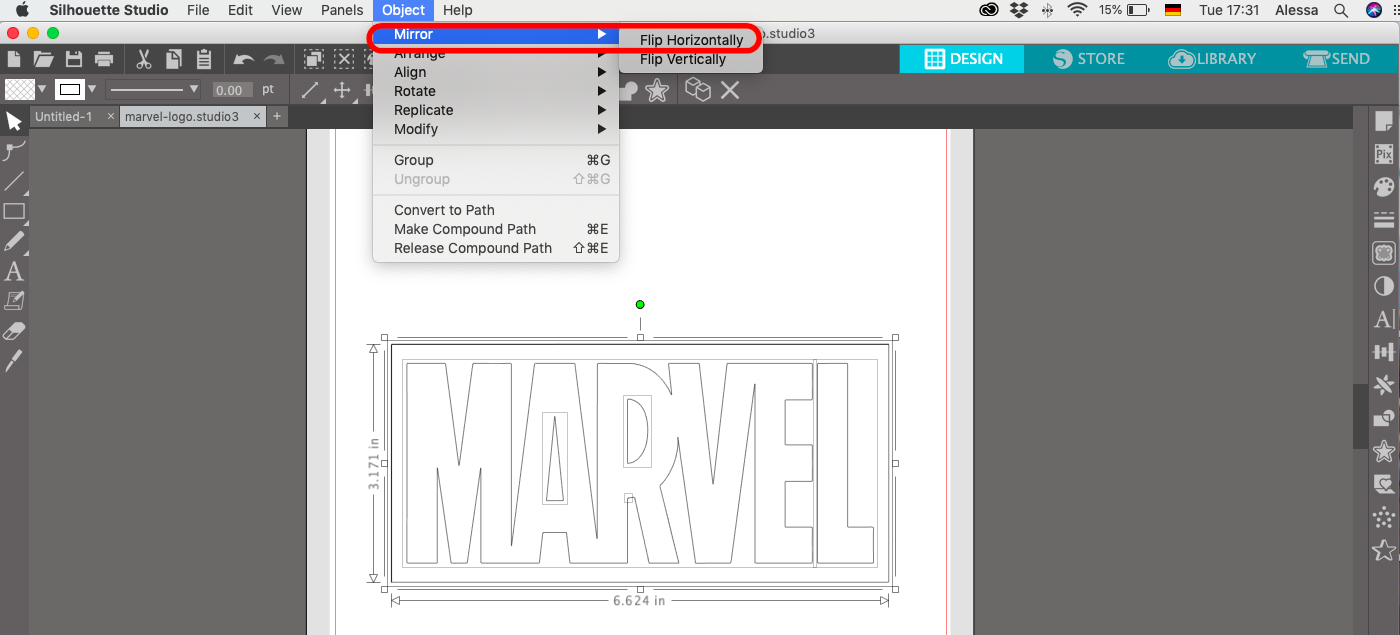Expand the Rotate submenu
Viewport: 1400px width, 635px height.
[496, 91]
